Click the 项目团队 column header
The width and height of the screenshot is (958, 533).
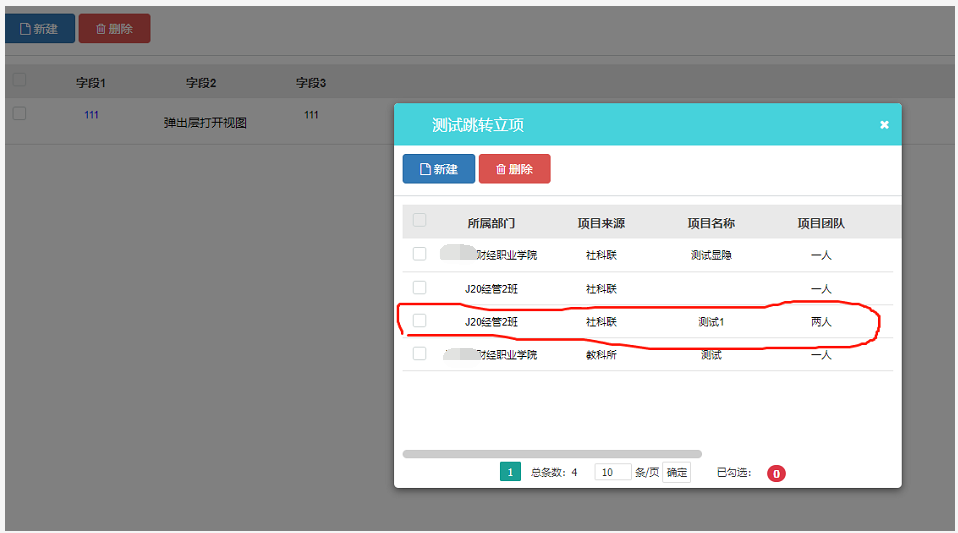[x=821, y=223]
